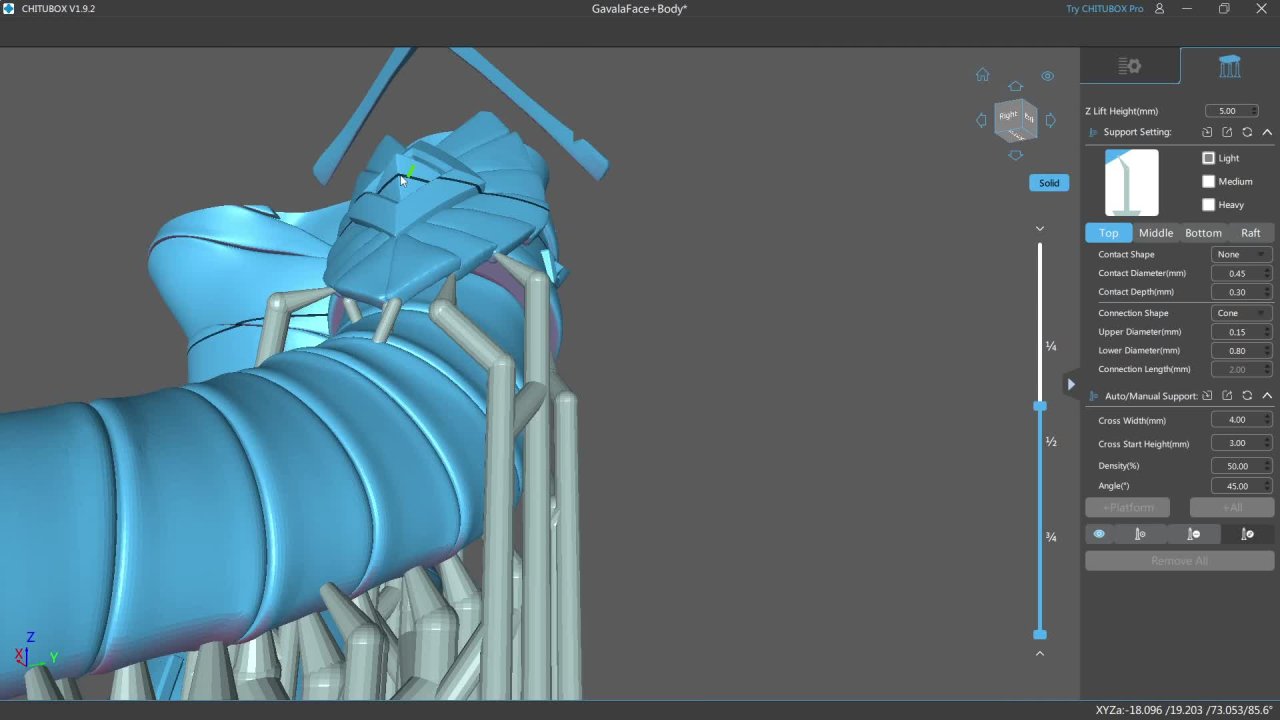Viewport: 1280px width, 720px height.
Task: Open the Connection Shape dropdown
Action: coord(1241,313)
